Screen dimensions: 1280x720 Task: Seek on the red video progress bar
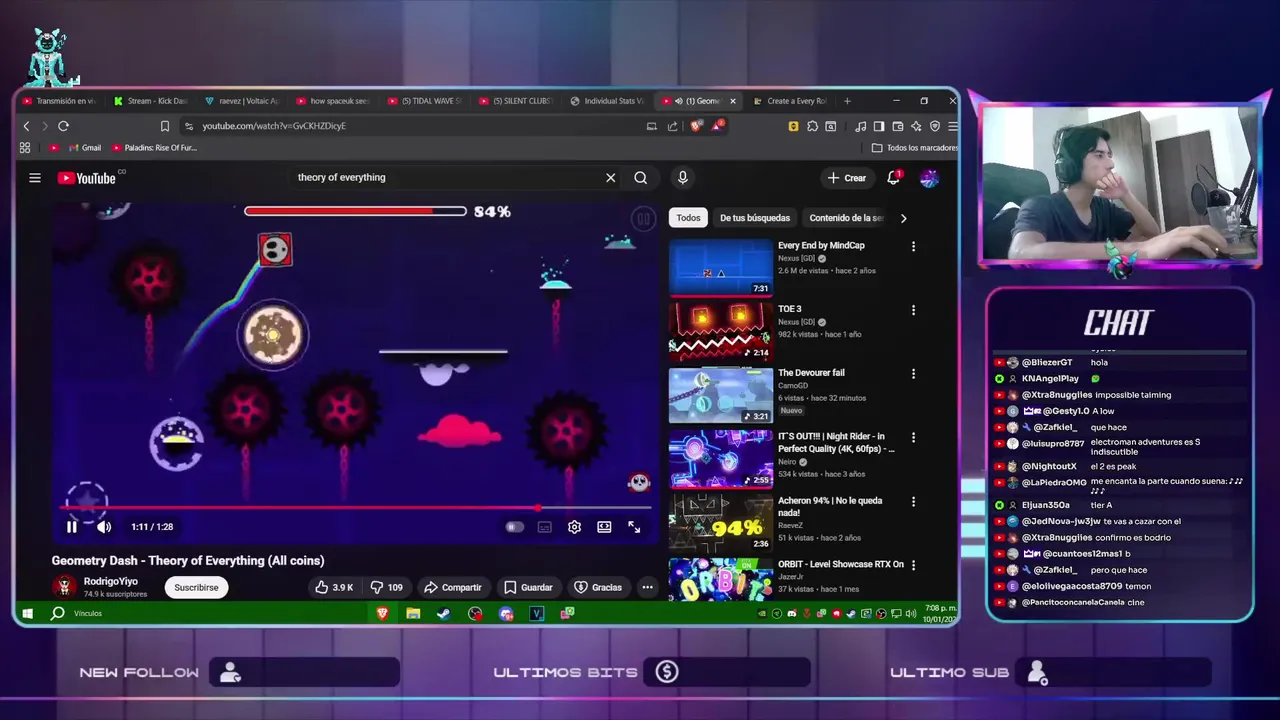tap(355, 508)
